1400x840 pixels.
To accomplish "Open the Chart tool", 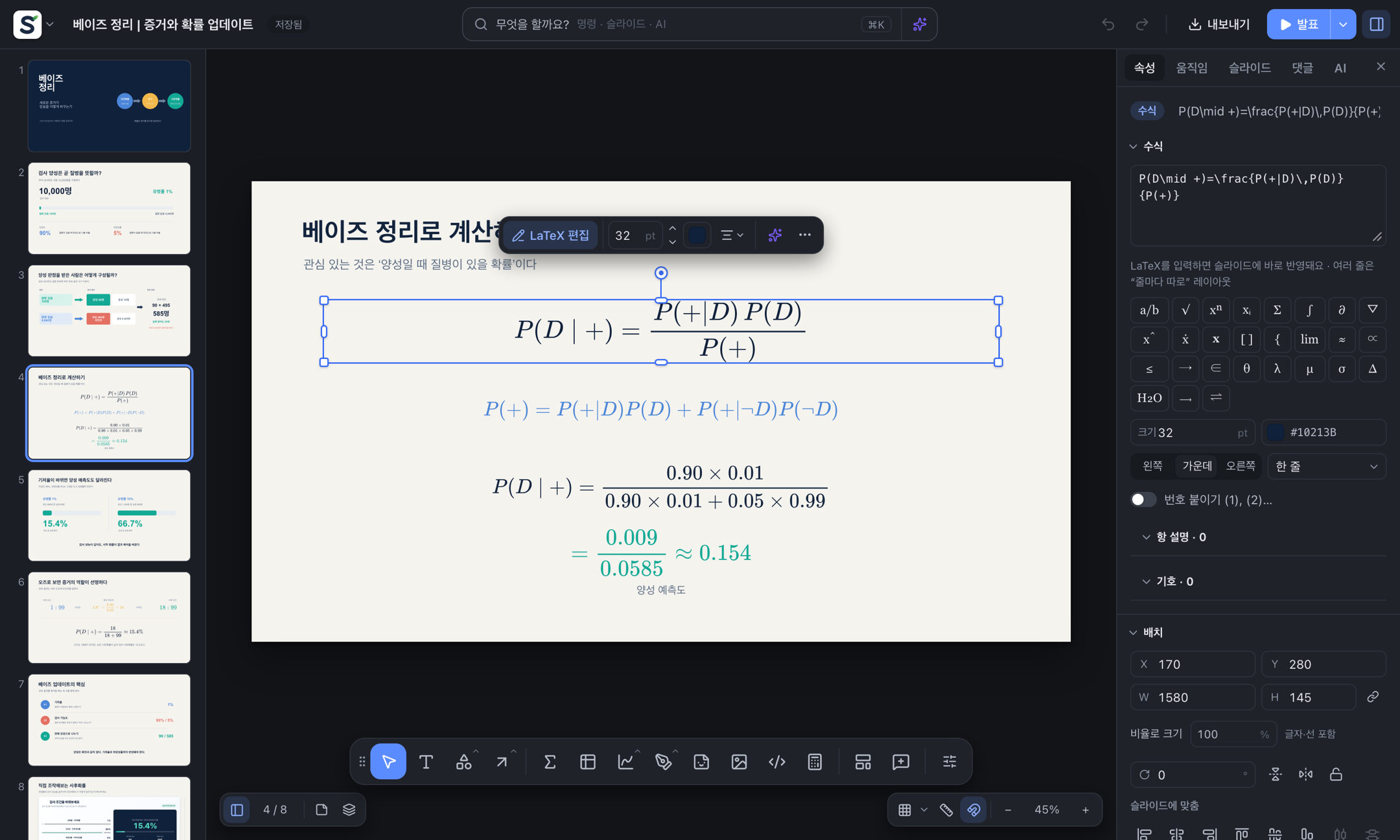I will point(625,762).
